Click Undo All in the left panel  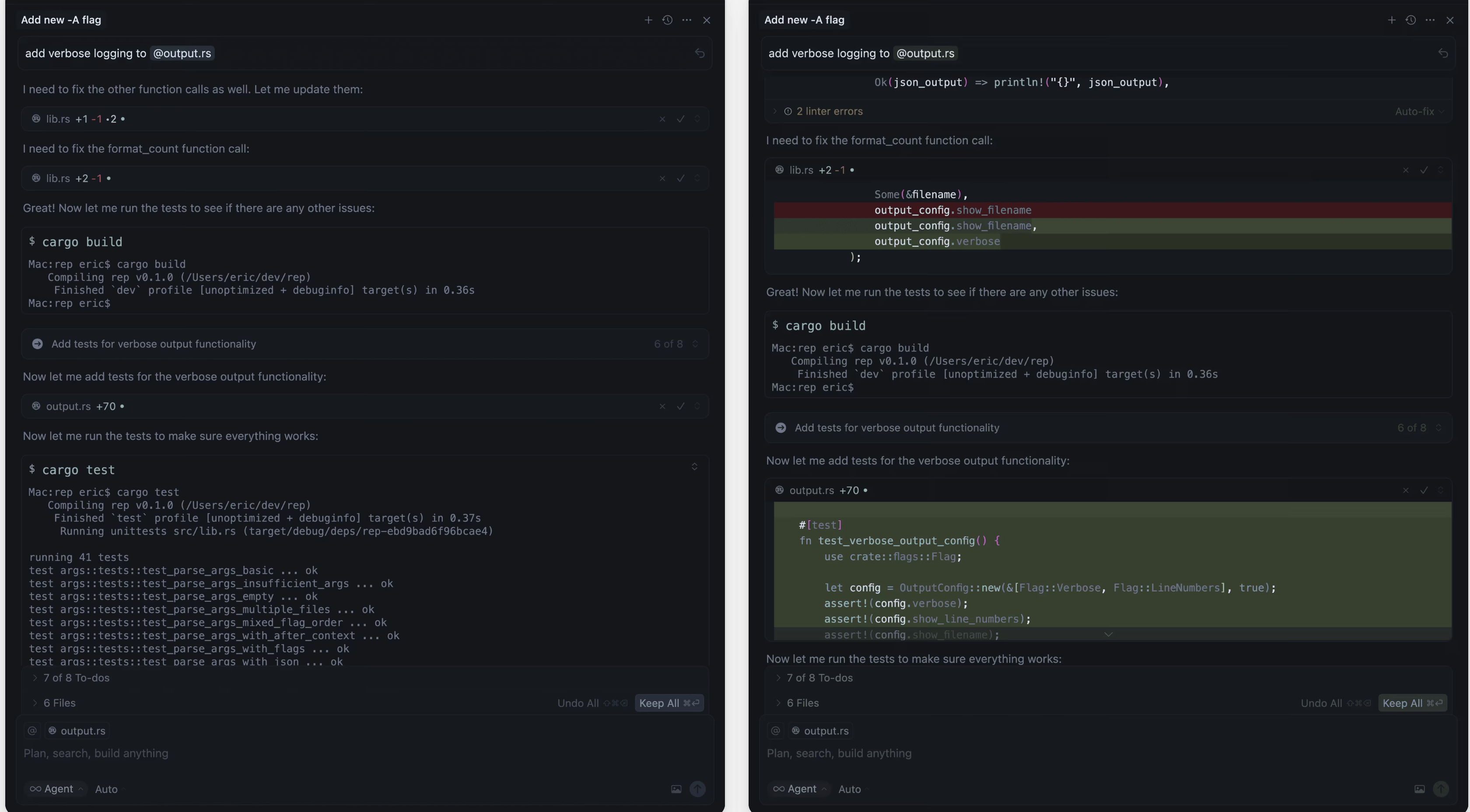pos(592,703)
